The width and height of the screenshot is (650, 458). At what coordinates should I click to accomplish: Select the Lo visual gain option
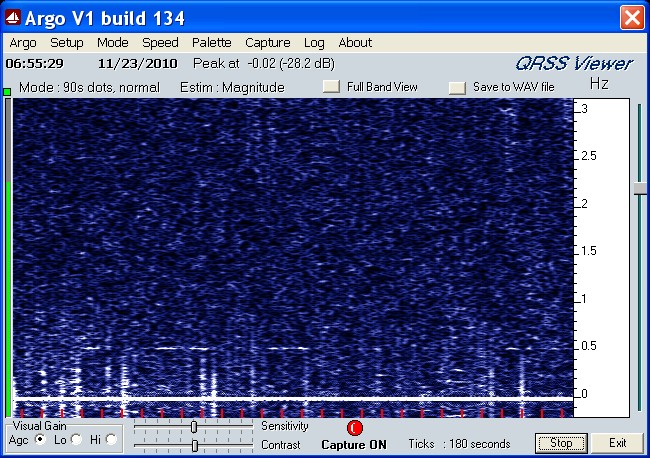coord(76,440)
